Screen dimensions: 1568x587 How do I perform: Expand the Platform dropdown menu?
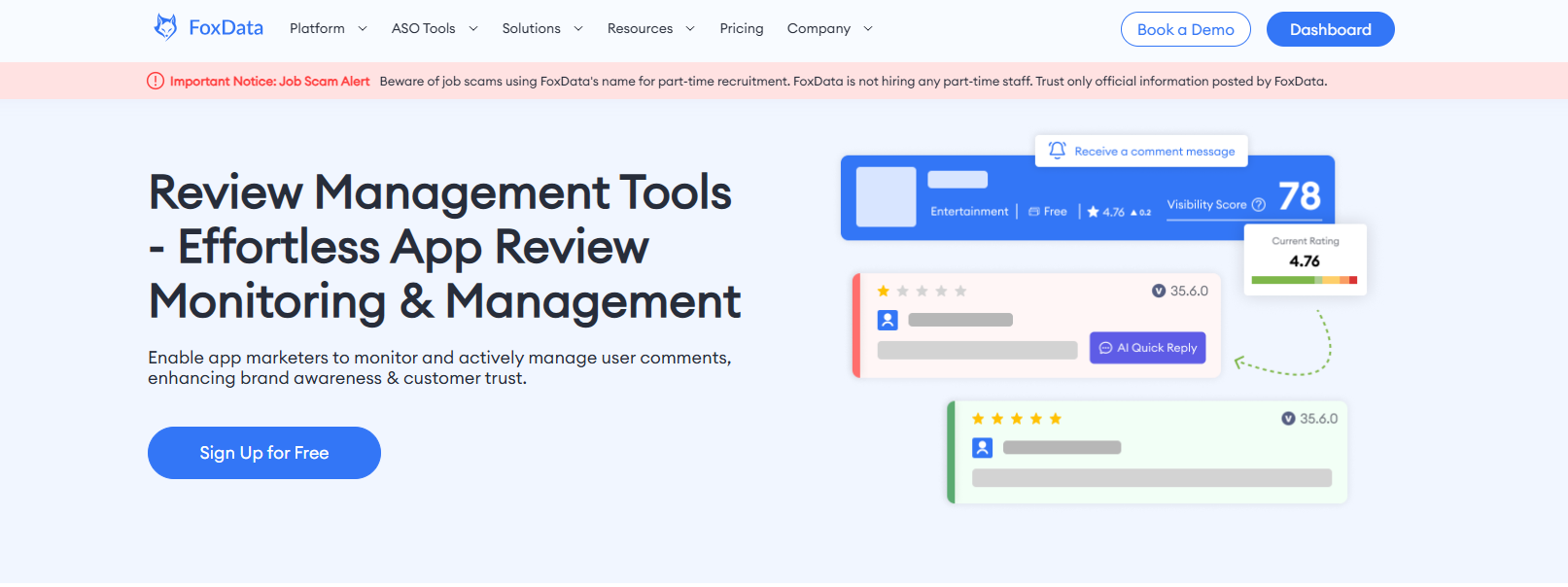[x=328, y=28]
